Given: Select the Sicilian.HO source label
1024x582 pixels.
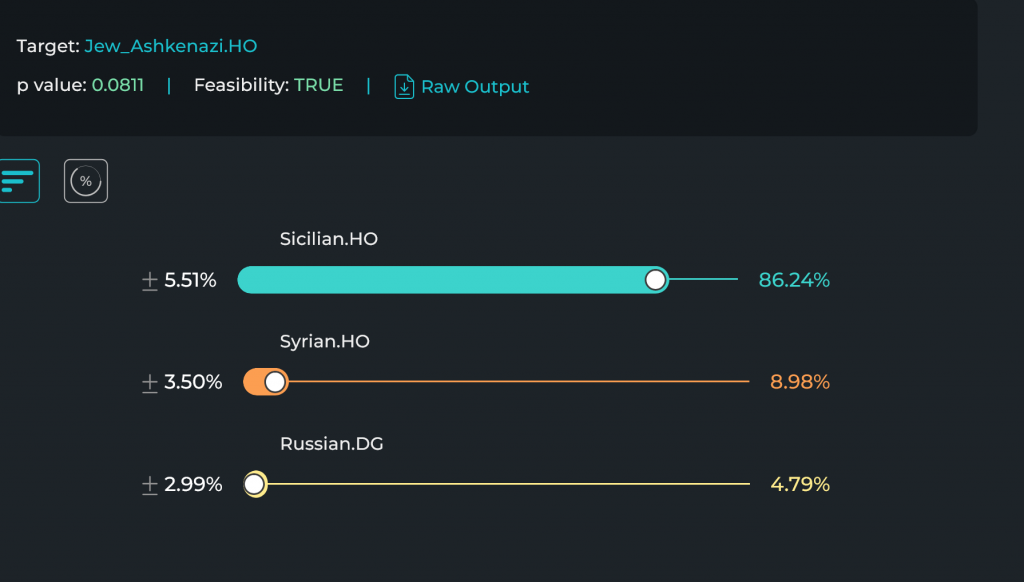Looking at the screenshot, I should pos(328,238).
